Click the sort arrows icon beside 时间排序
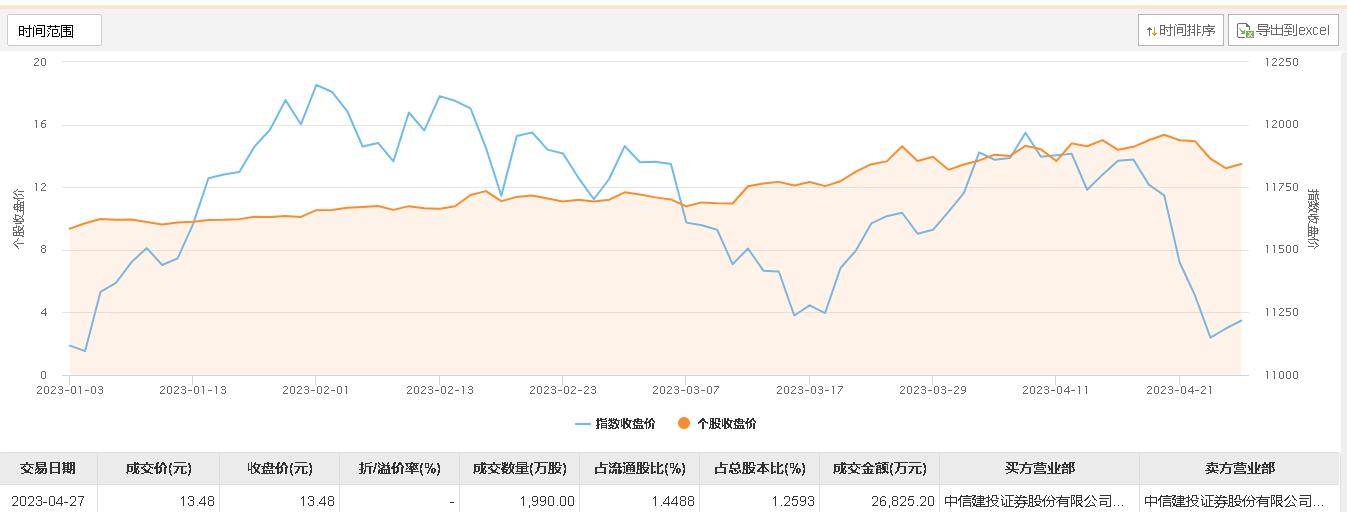Viewport: 1347px width, 512px height. click(x=1151, y=31)
